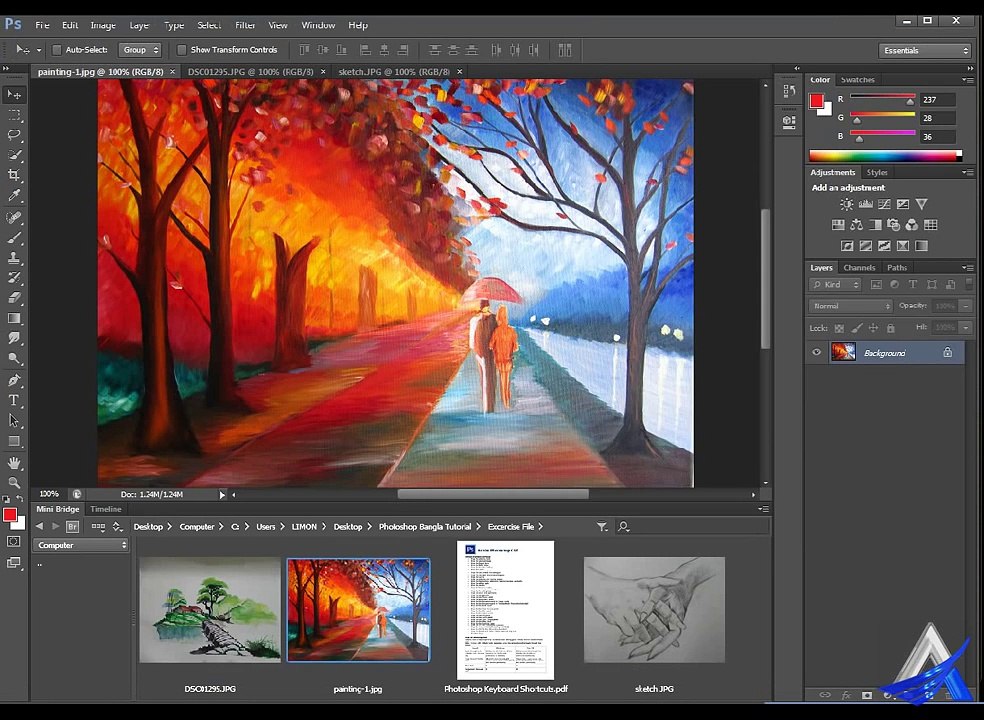984x720 pixels.
Task: Select the Hand tool
Action: click(x=14, y=463)
